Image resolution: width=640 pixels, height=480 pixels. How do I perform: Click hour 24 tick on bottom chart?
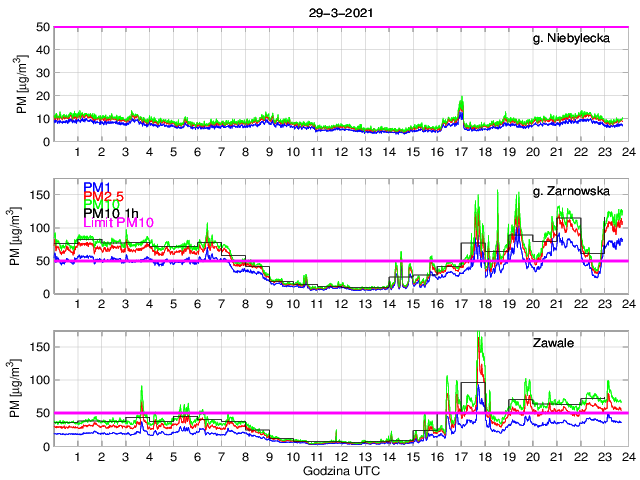[627, 457]
